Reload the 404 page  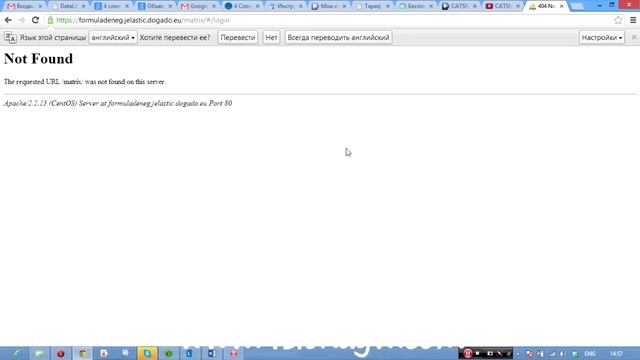36,20
